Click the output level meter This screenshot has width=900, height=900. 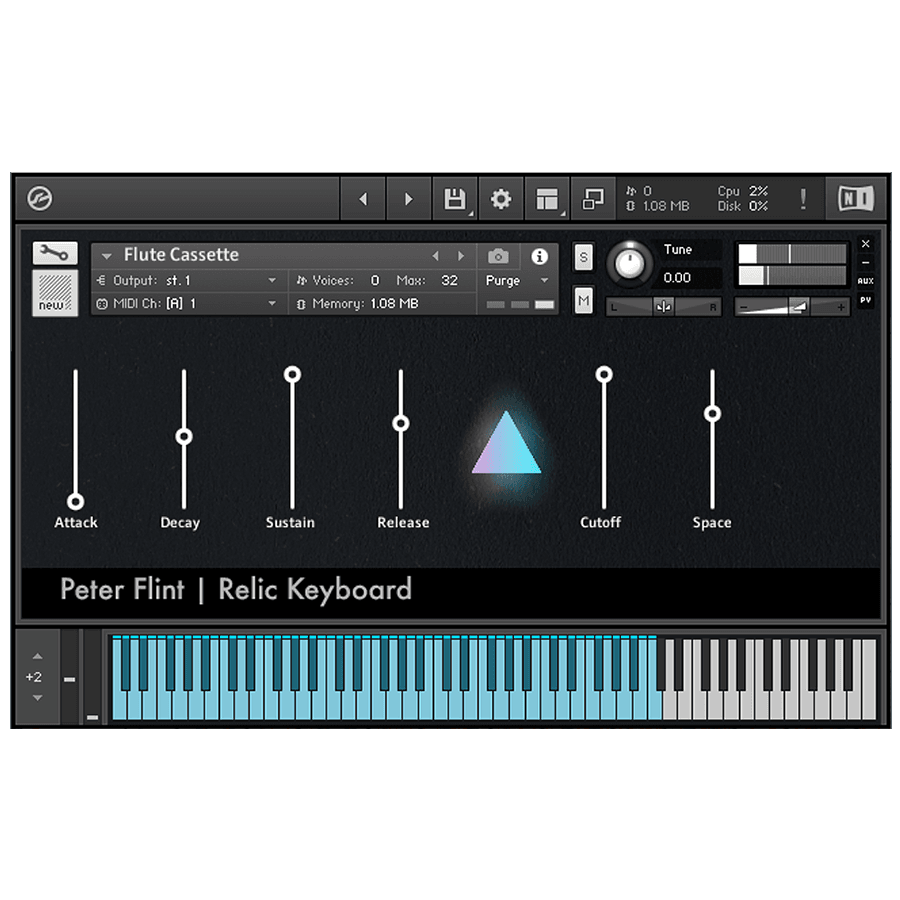pyautogui.click(x=792, y=264)
